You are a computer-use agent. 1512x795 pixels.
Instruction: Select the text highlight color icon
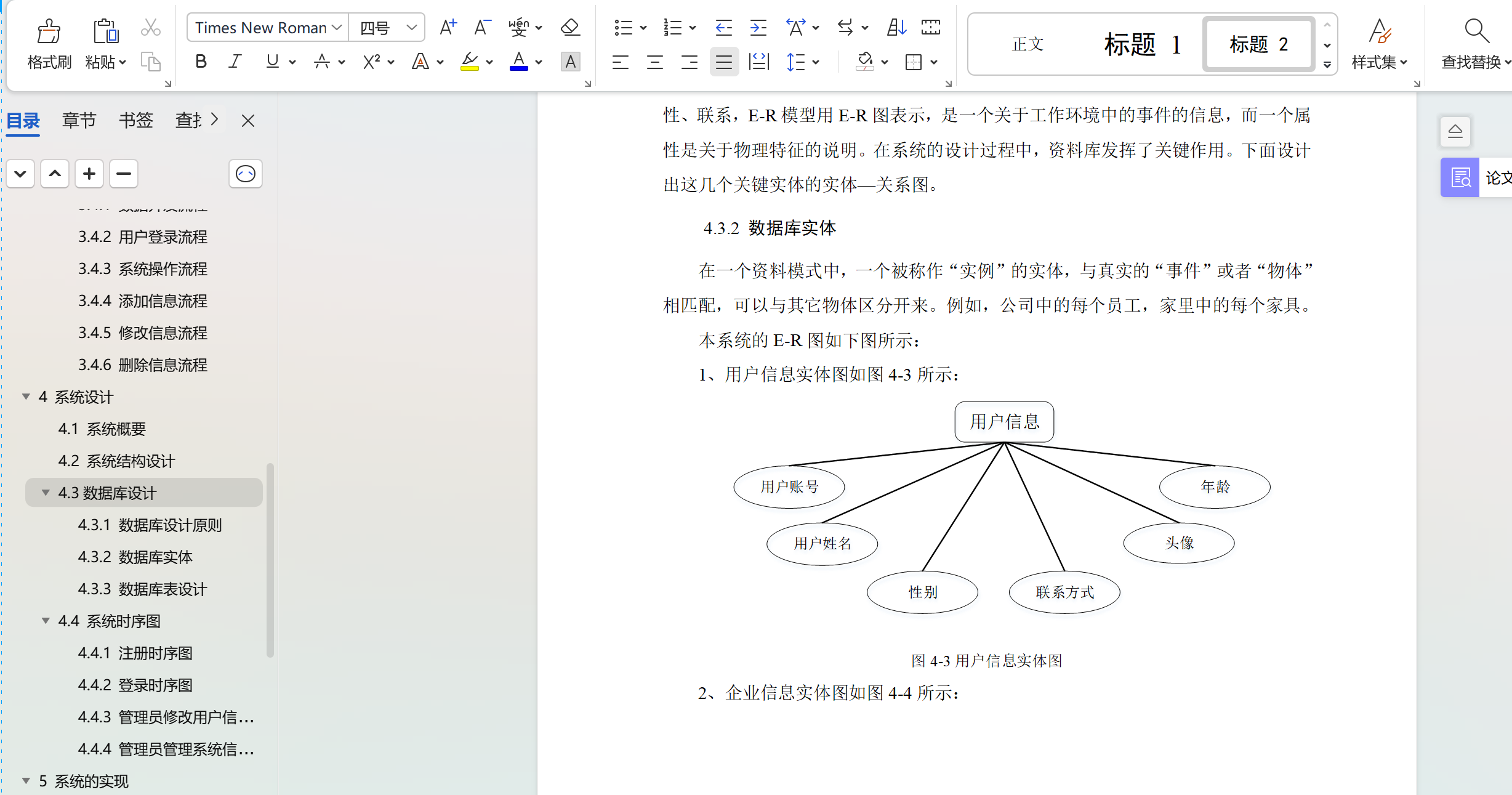469,62
